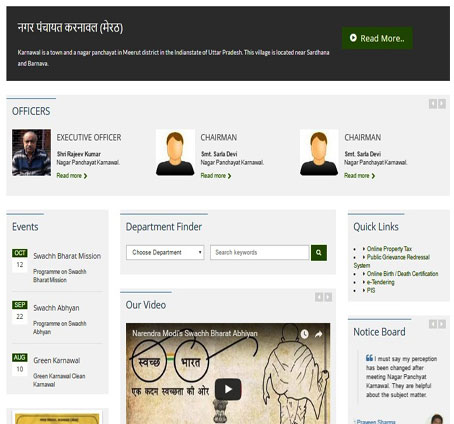
Task: Open the Swachh Bharat Mission event
Action: click(x=67, y=256)
